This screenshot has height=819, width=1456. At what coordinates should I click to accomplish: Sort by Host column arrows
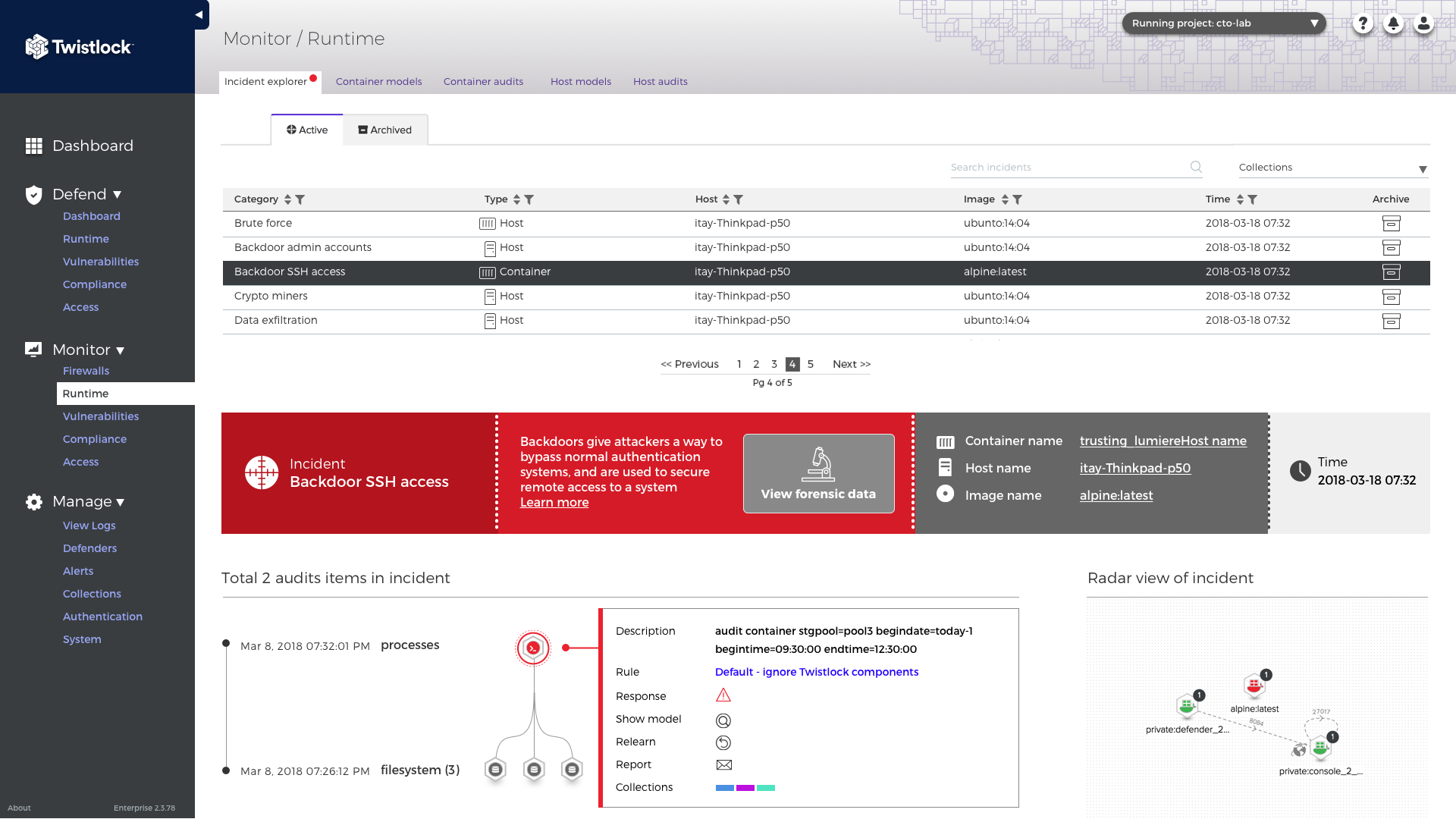(726, 199)
